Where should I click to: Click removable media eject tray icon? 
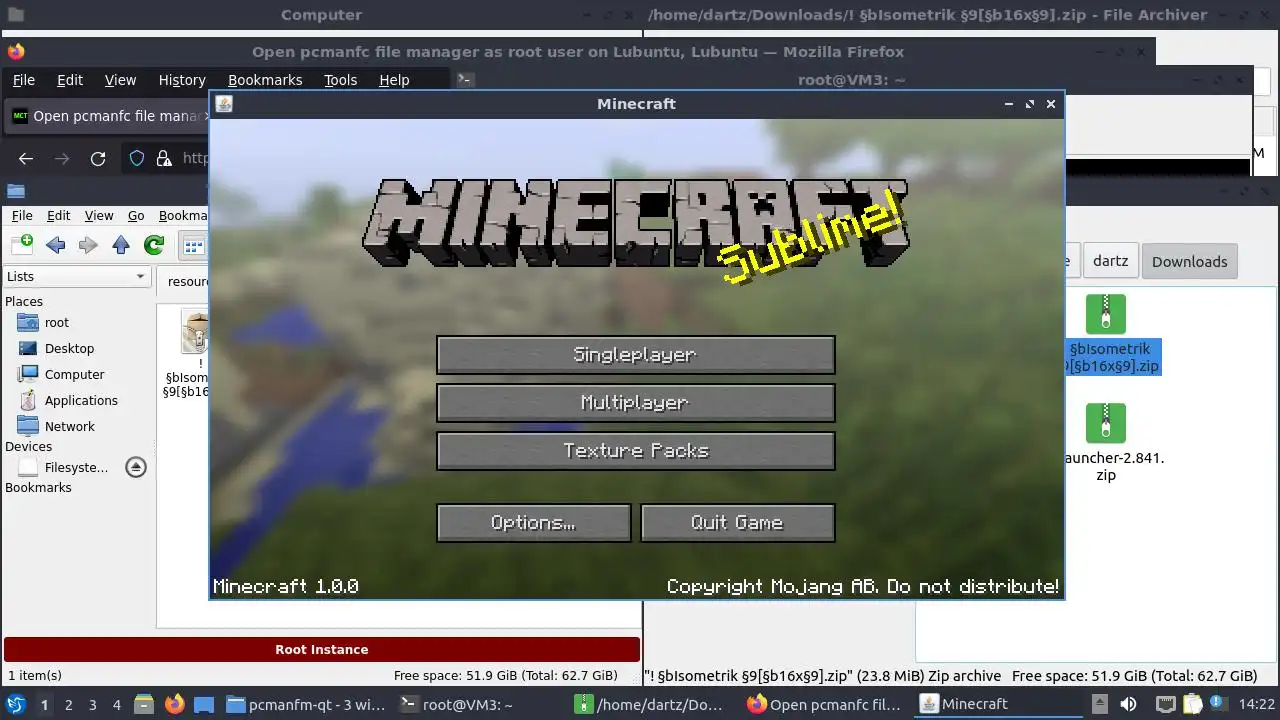tap(1099, 704)
